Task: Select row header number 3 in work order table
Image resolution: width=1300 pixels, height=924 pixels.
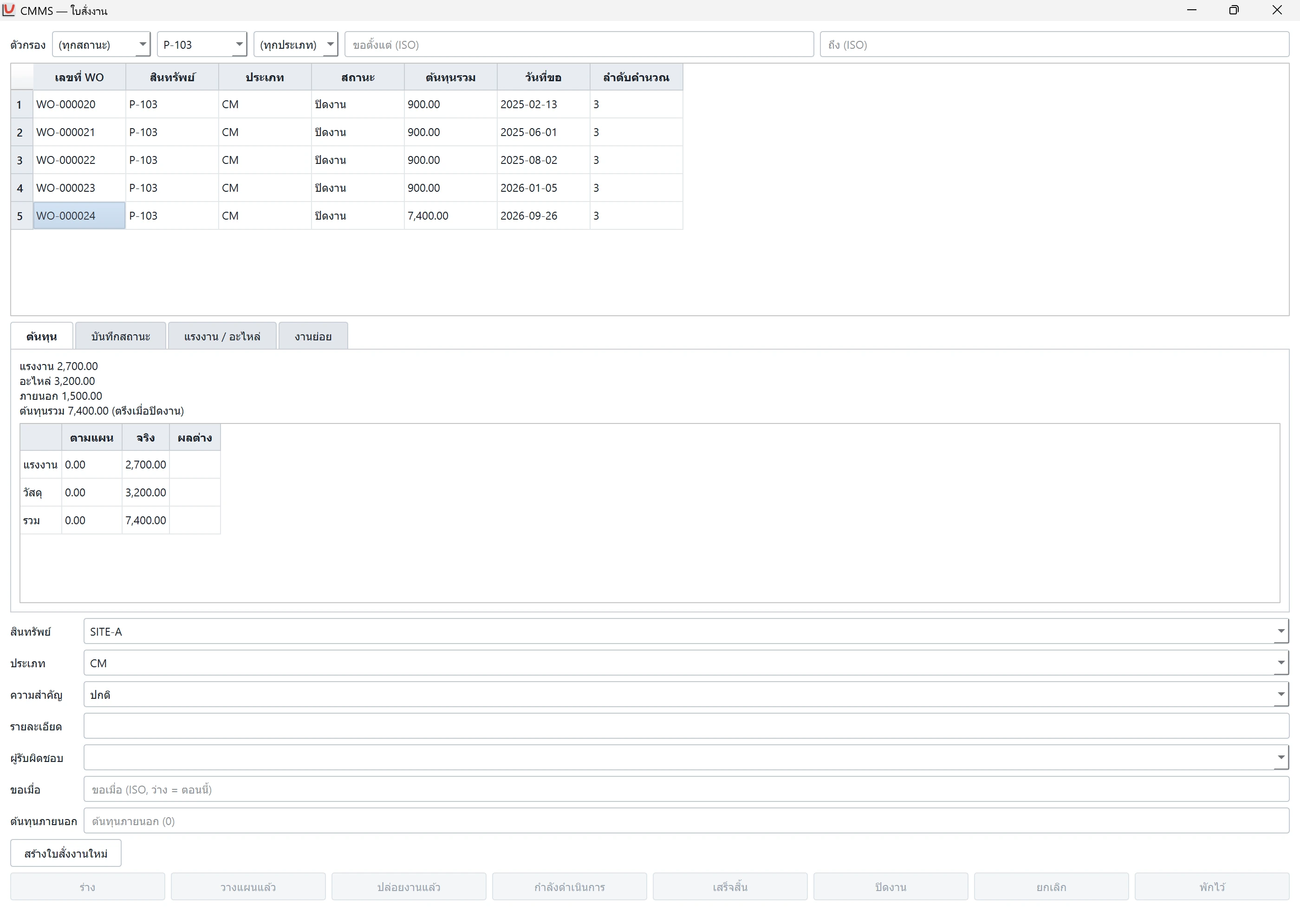Action: (22, 160)
